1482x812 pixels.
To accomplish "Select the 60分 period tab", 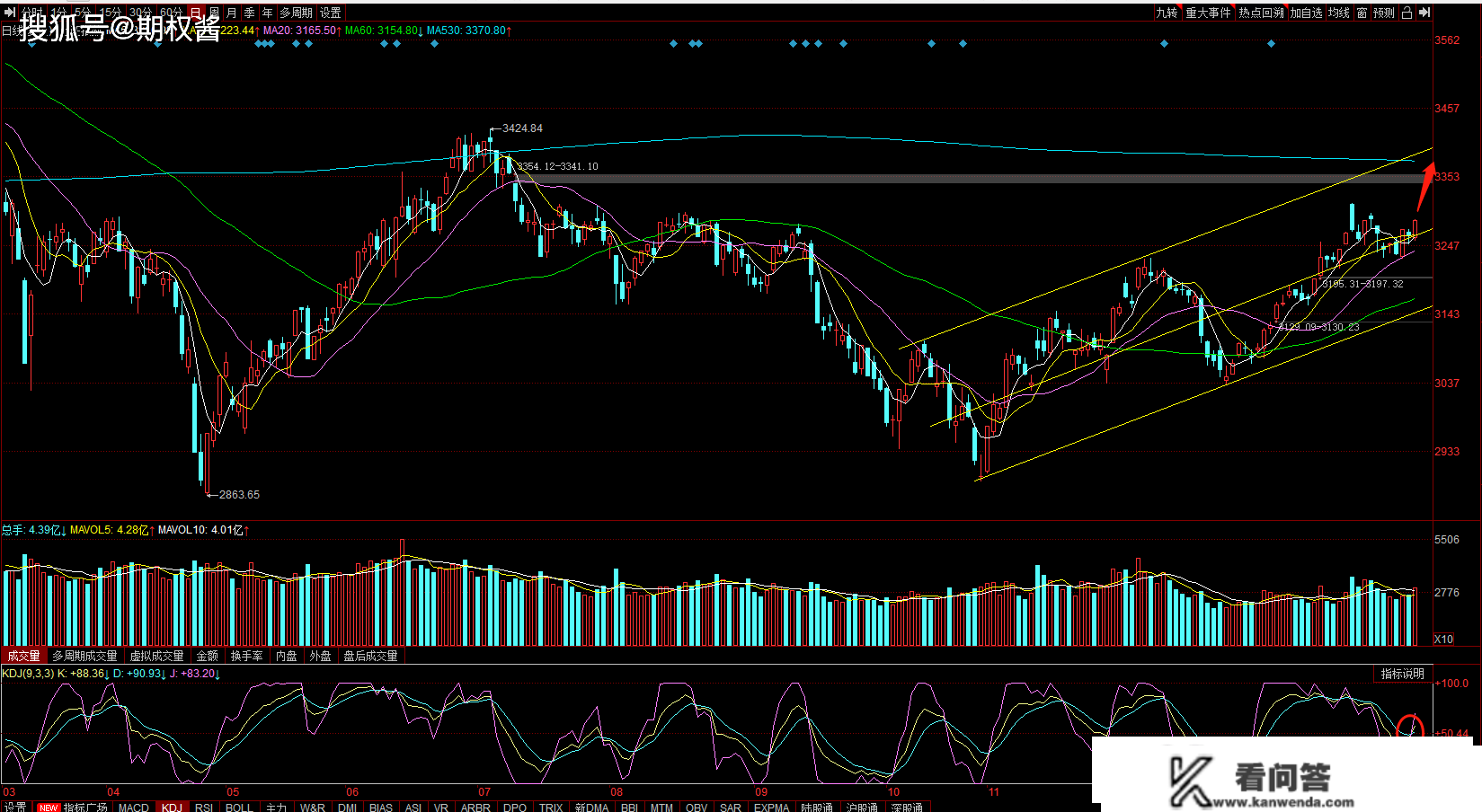I will point(171,13).
